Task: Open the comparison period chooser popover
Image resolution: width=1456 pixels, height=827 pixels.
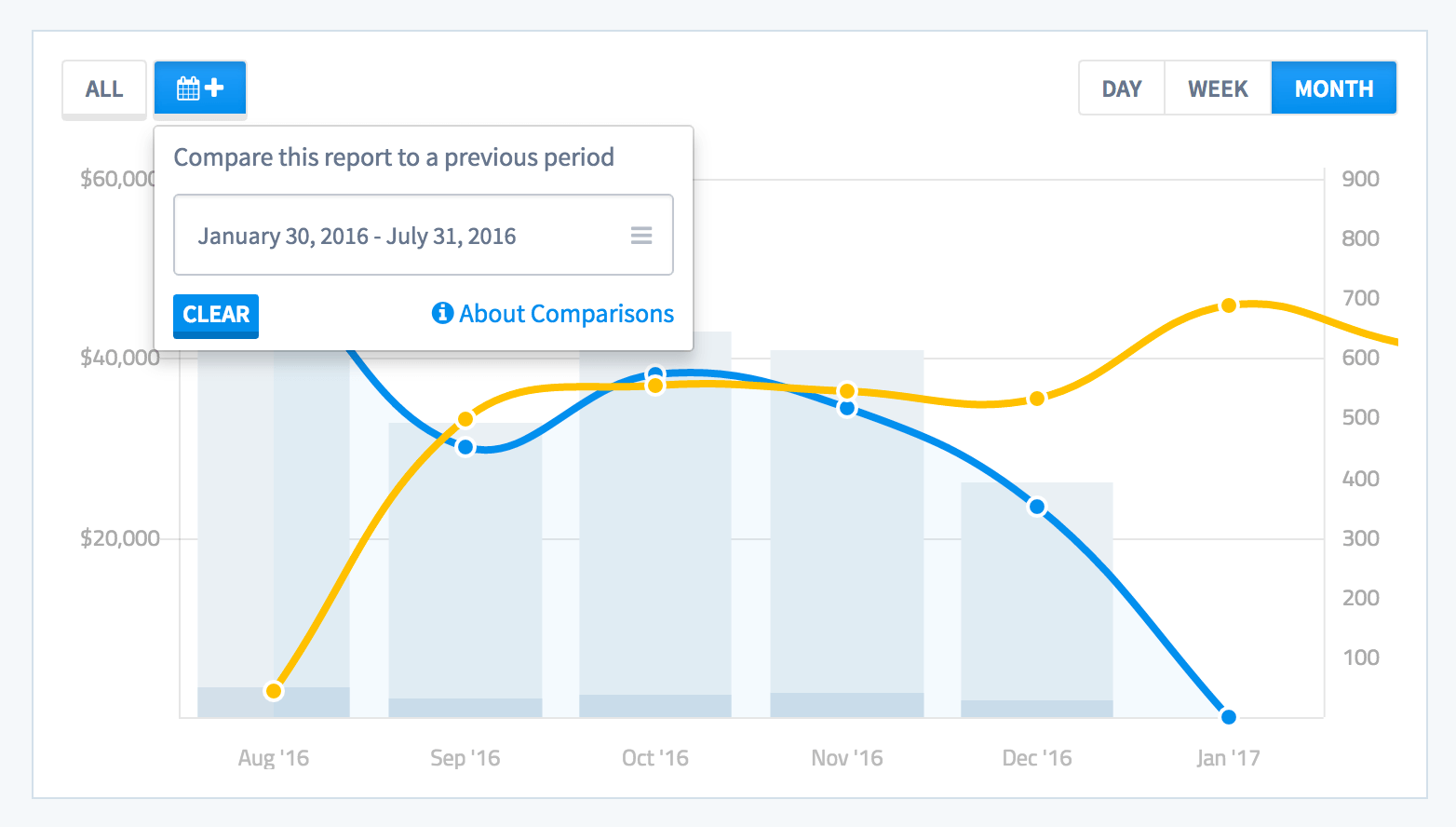Action: click(x=199, y=87)
